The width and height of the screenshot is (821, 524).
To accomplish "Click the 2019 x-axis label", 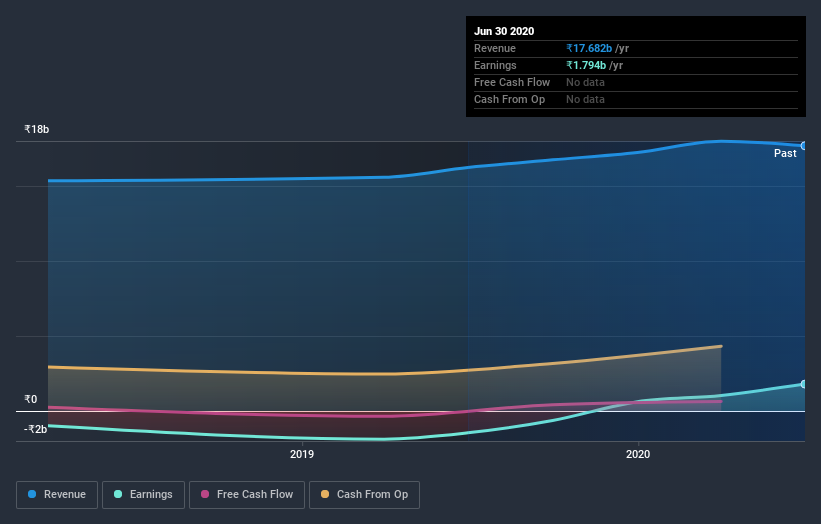I will pyautogui.click(x=302, y=454).
